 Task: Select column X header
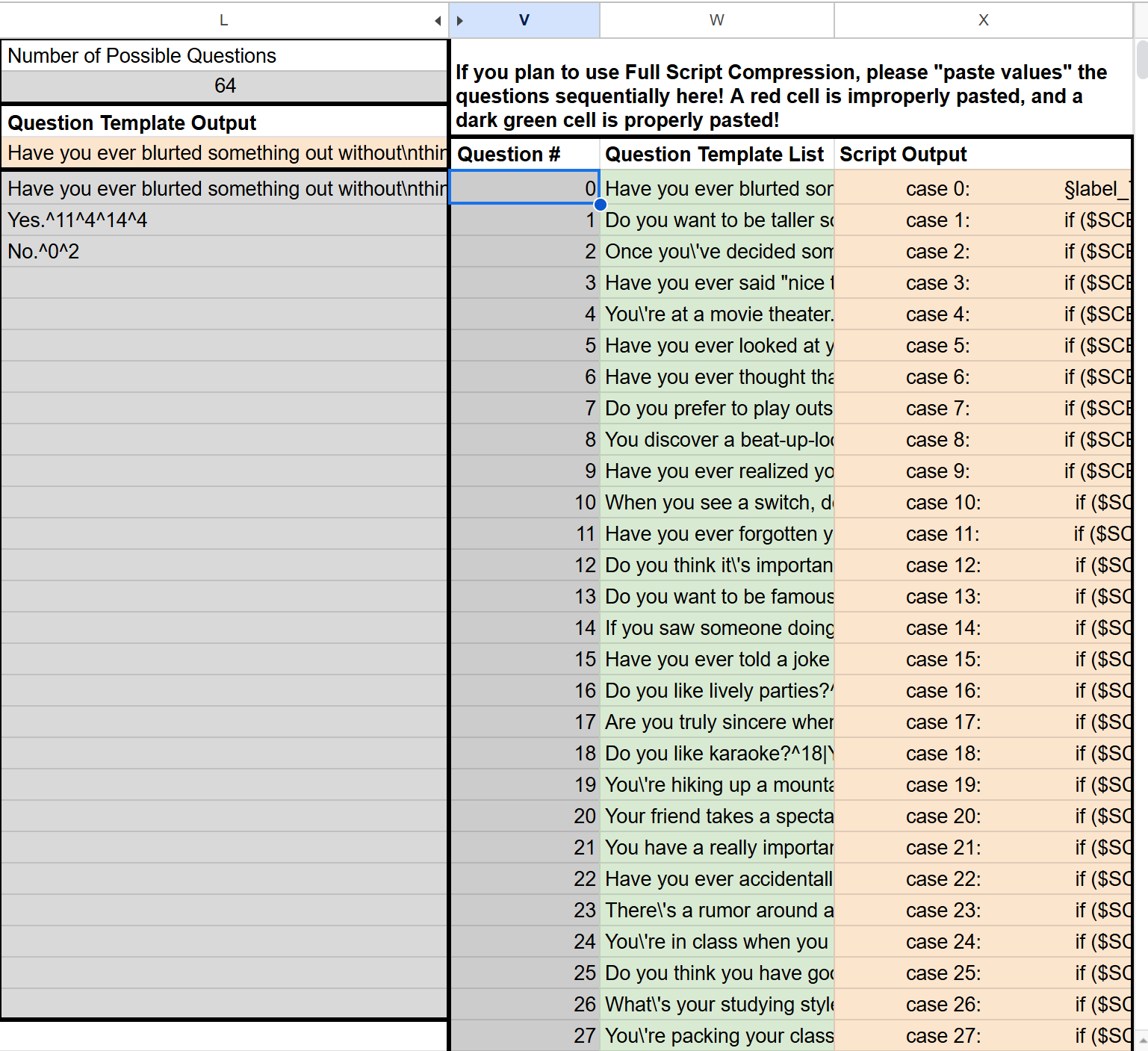983,21
